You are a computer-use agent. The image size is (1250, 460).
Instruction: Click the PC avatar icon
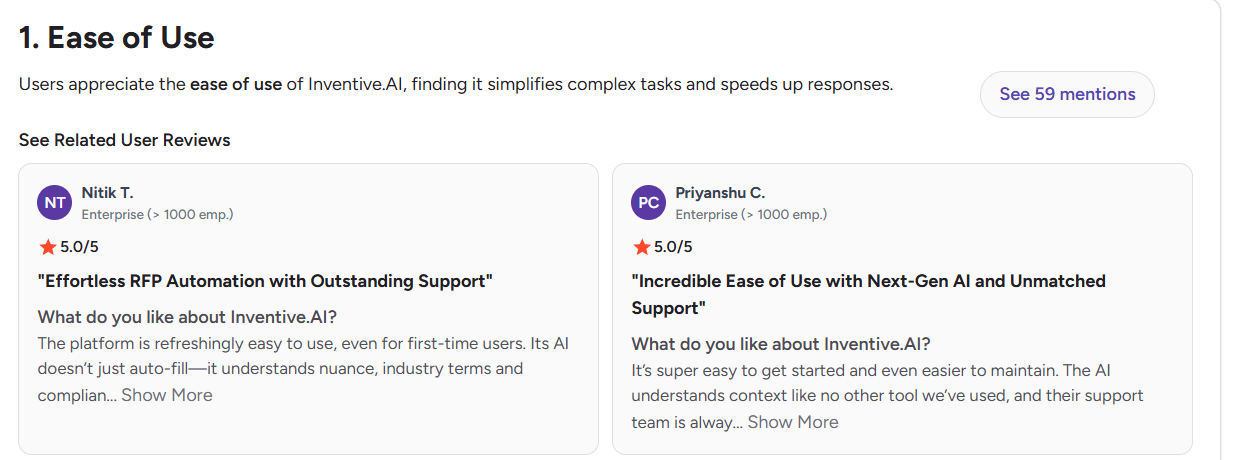pyautogui.click(x=649, y=202)
